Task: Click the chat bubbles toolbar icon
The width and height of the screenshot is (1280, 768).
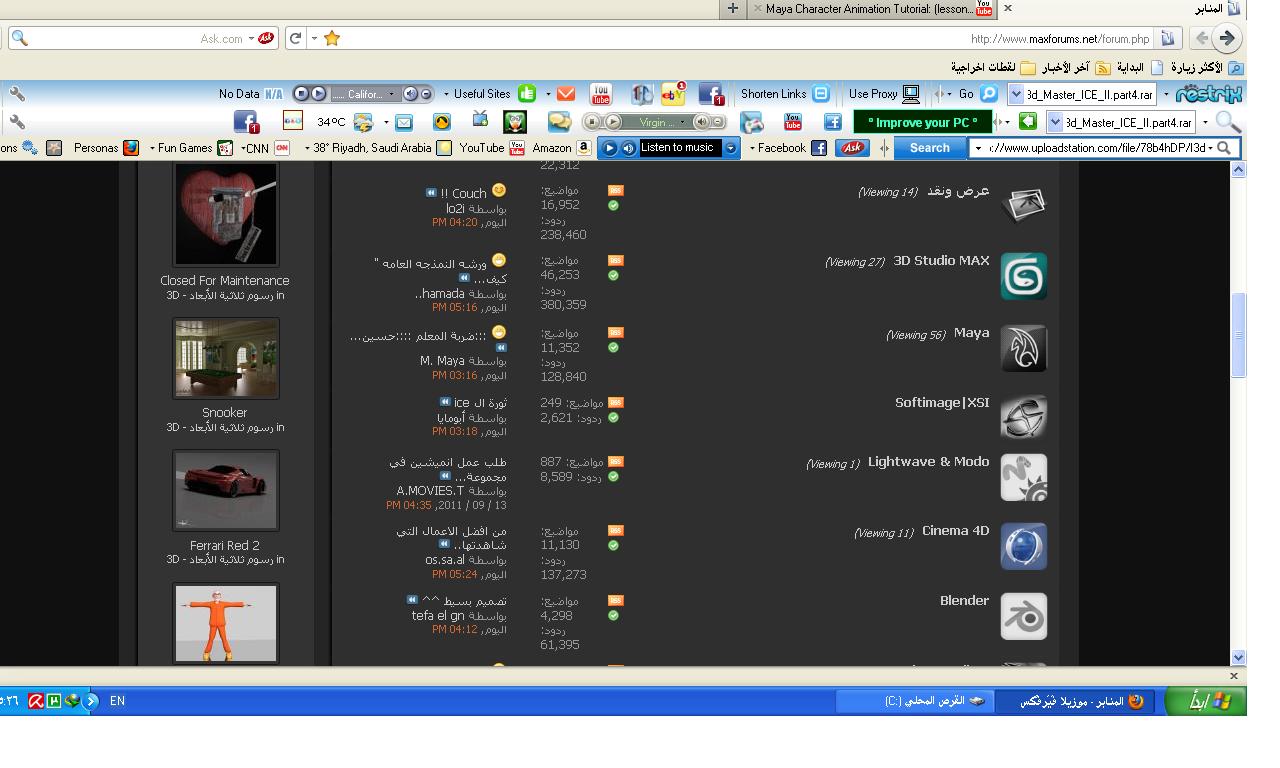Action: [x=559, y=122]
